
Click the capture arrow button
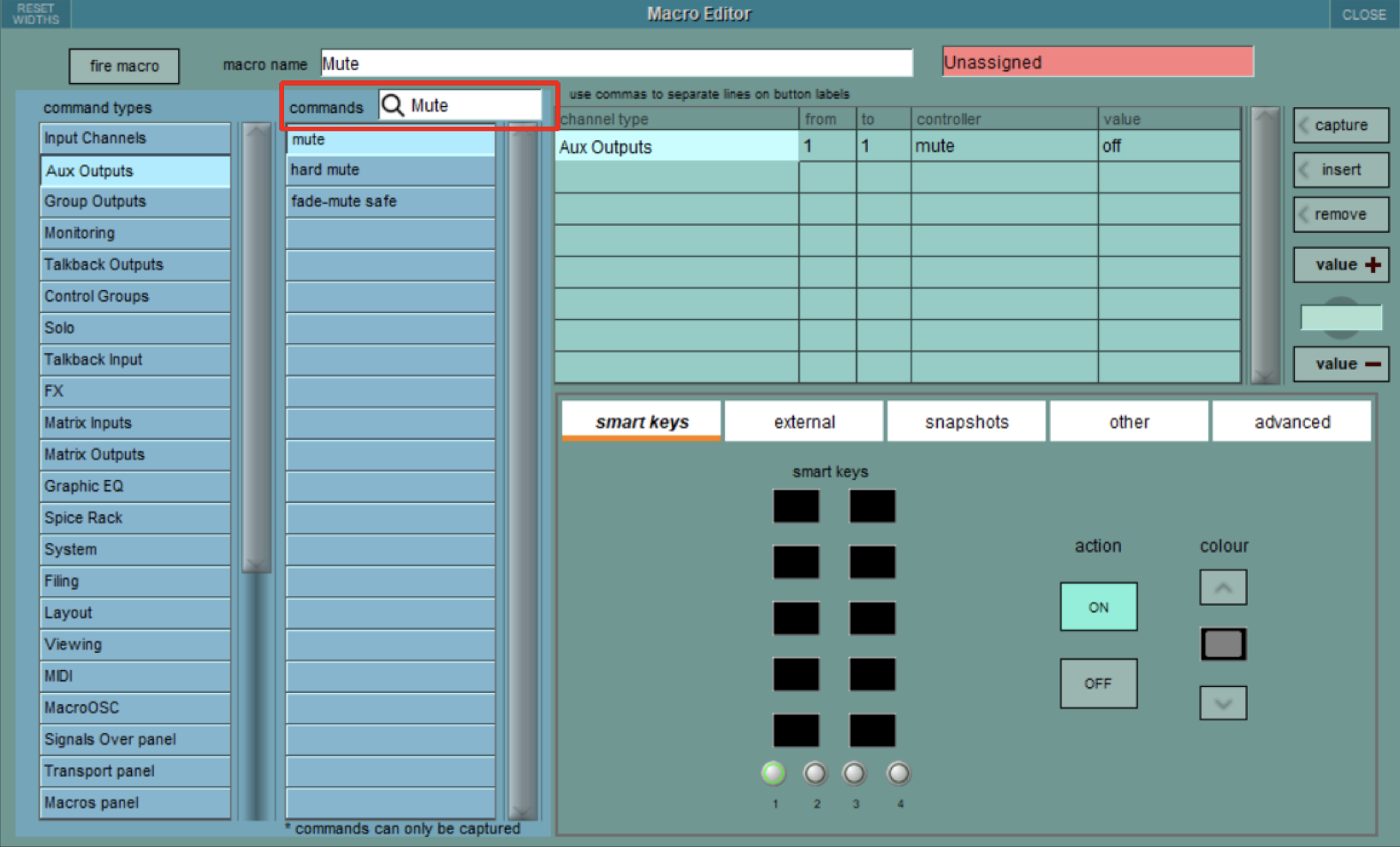click(x=1340, y=126)
